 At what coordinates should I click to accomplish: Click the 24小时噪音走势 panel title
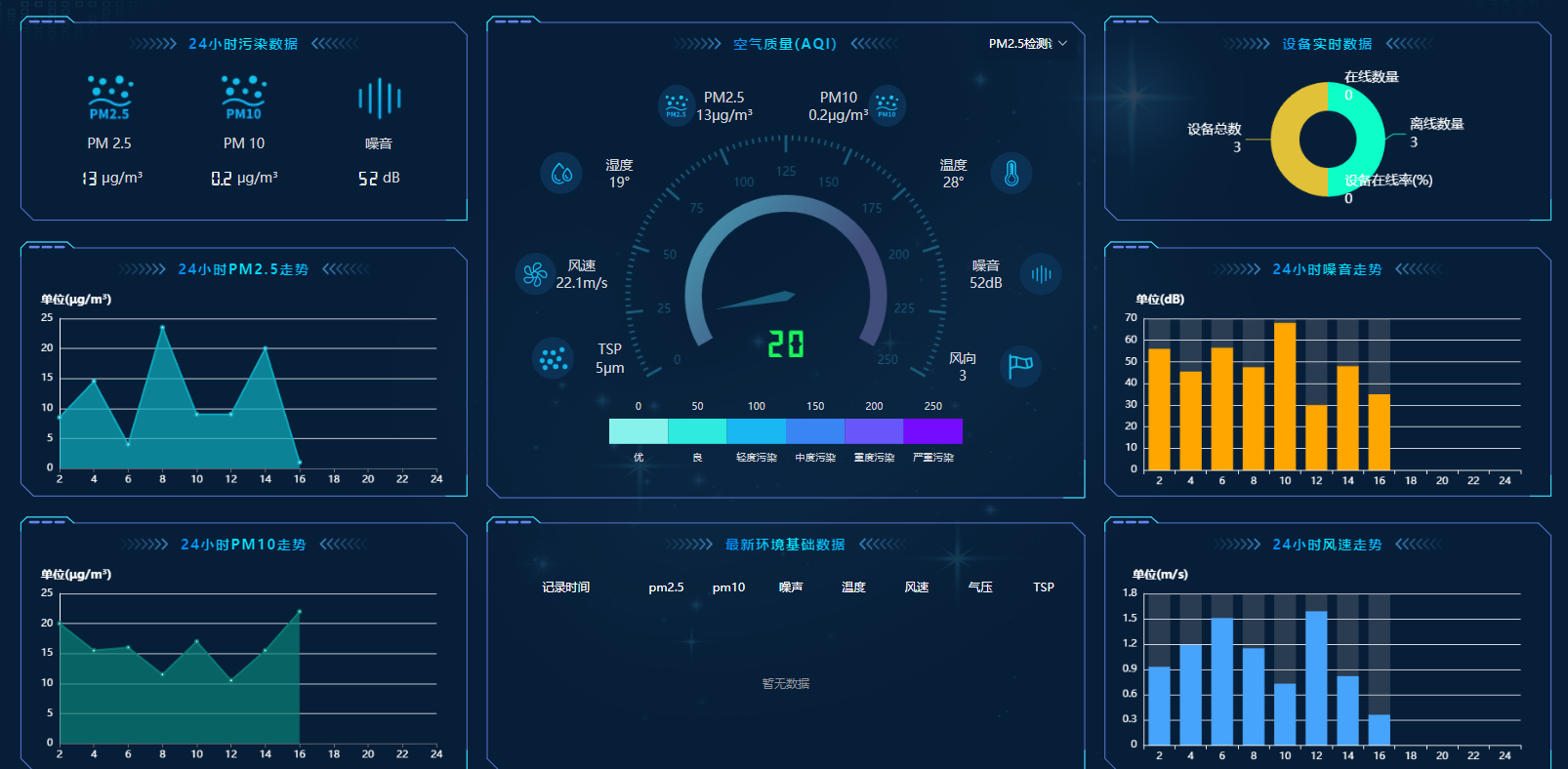1327,269
